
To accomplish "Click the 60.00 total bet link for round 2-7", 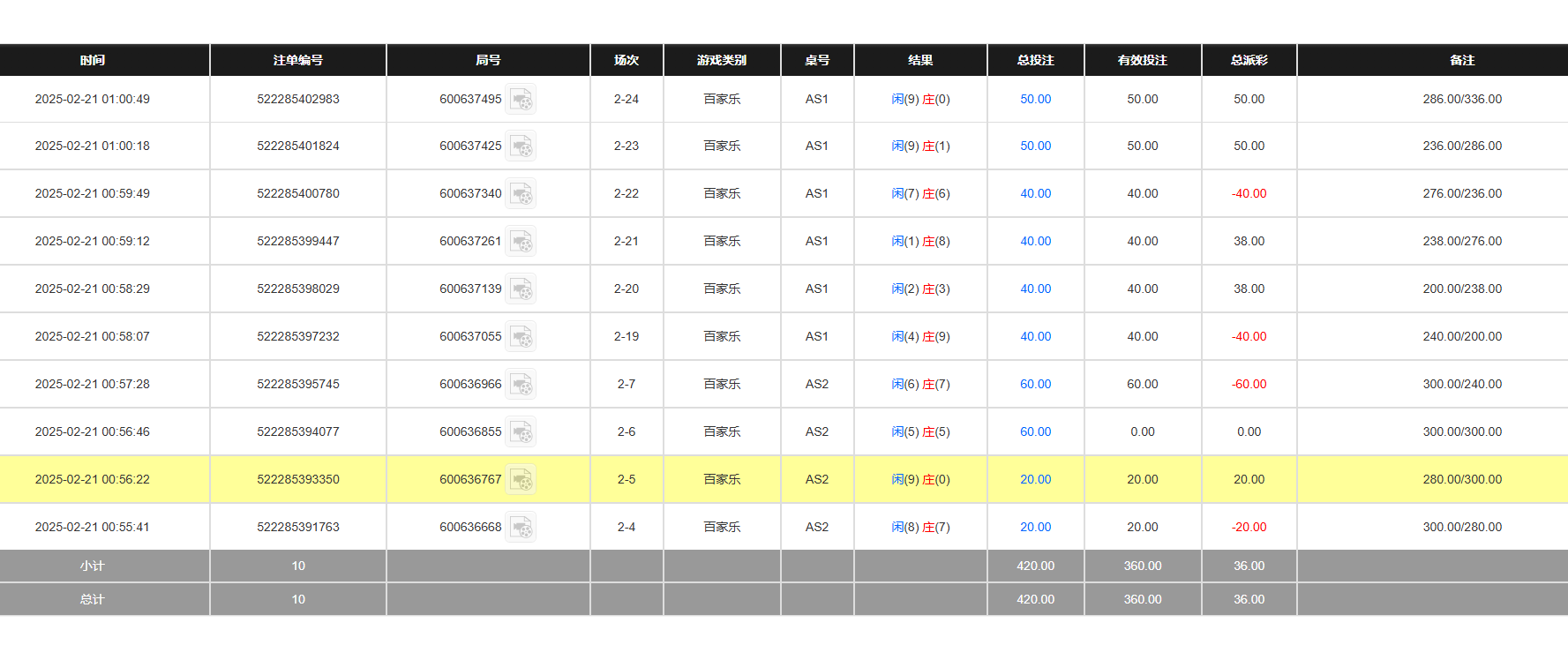I will pyautogui.click(x=1035, y=385).
